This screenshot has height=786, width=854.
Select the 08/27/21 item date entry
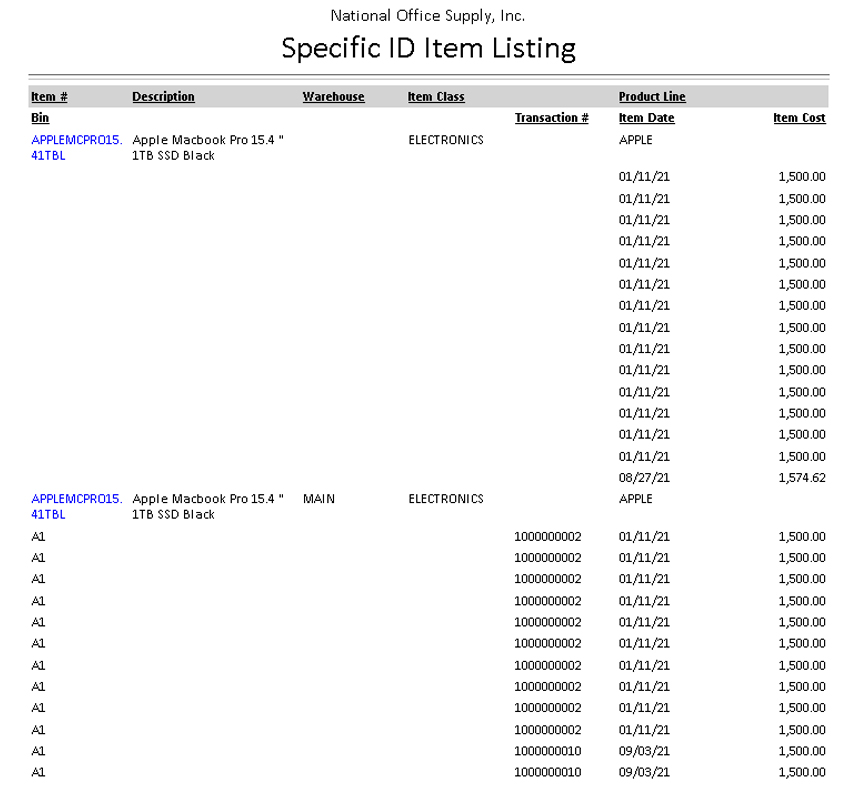pos(644,477)
